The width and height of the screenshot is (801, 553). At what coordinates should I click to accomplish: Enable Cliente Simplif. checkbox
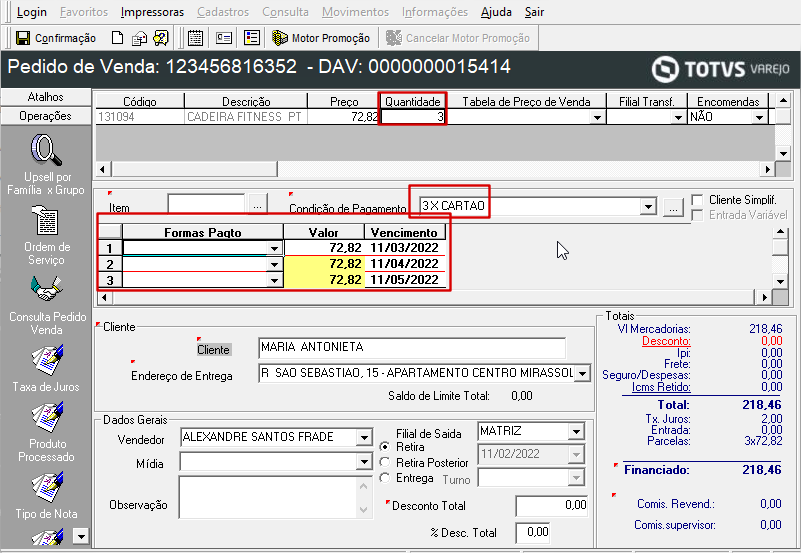pos(697,200)
